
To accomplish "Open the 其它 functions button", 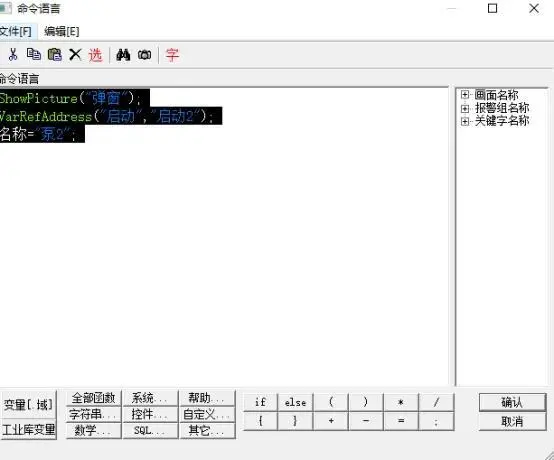I will pyautogui.click(x=207, y=431).
